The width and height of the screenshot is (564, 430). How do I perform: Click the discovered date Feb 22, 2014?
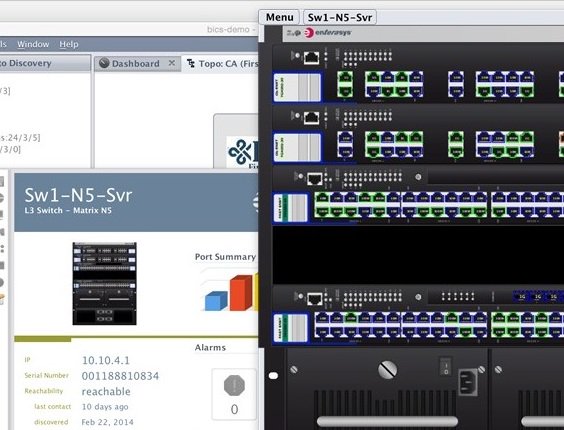click(x=108, y=422)
